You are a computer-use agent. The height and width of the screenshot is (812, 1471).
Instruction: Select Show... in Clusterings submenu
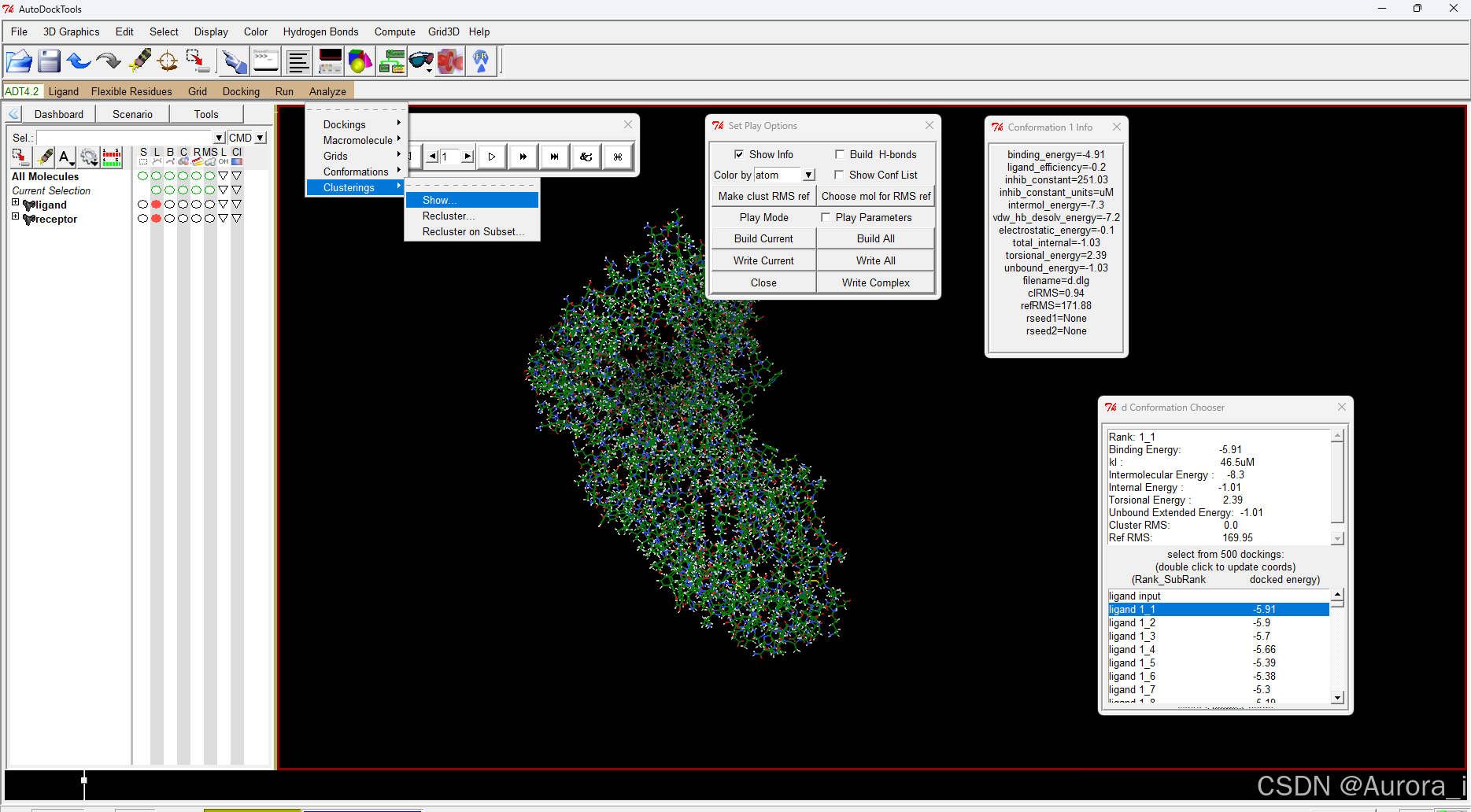click(x=471, y=200)
